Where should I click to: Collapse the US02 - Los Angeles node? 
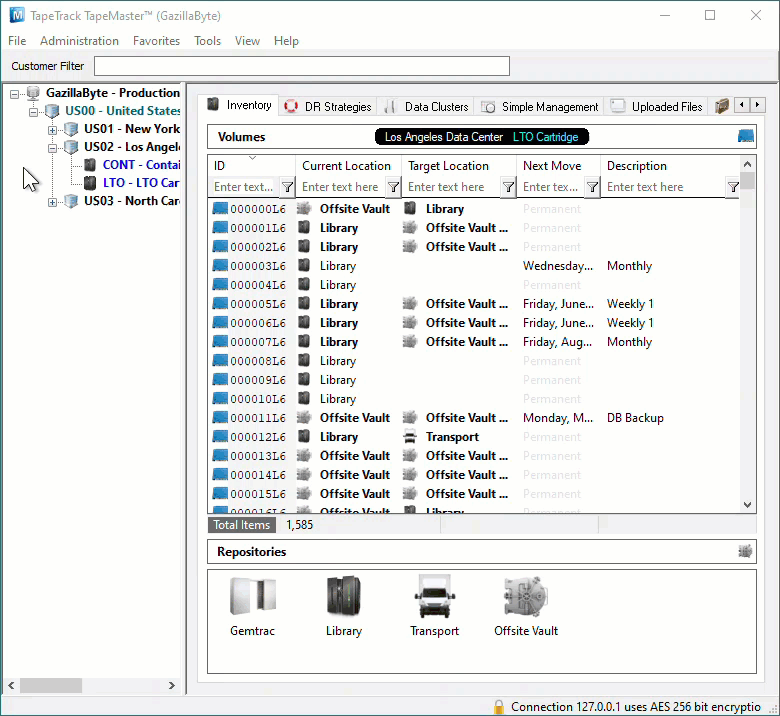pyautogui.click(x=52, y=148)
